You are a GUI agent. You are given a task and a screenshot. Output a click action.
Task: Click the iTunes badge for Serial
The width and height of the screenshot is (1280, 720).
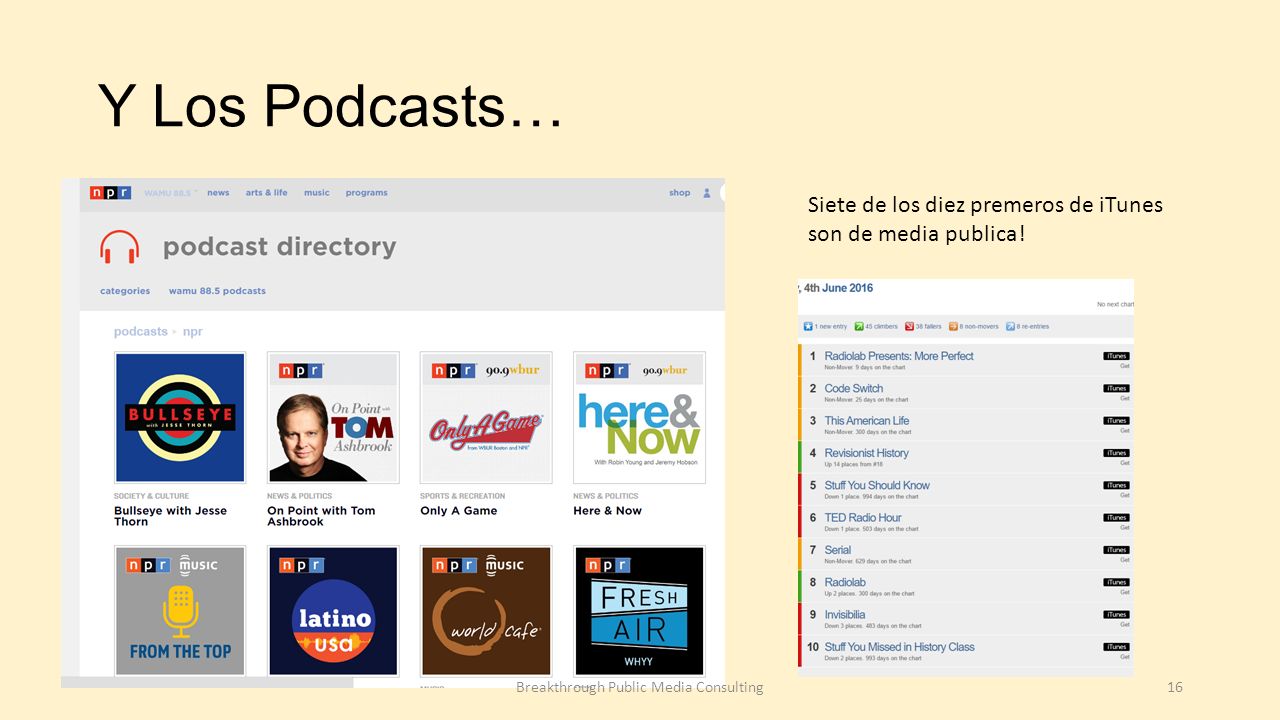(1116, 550)
